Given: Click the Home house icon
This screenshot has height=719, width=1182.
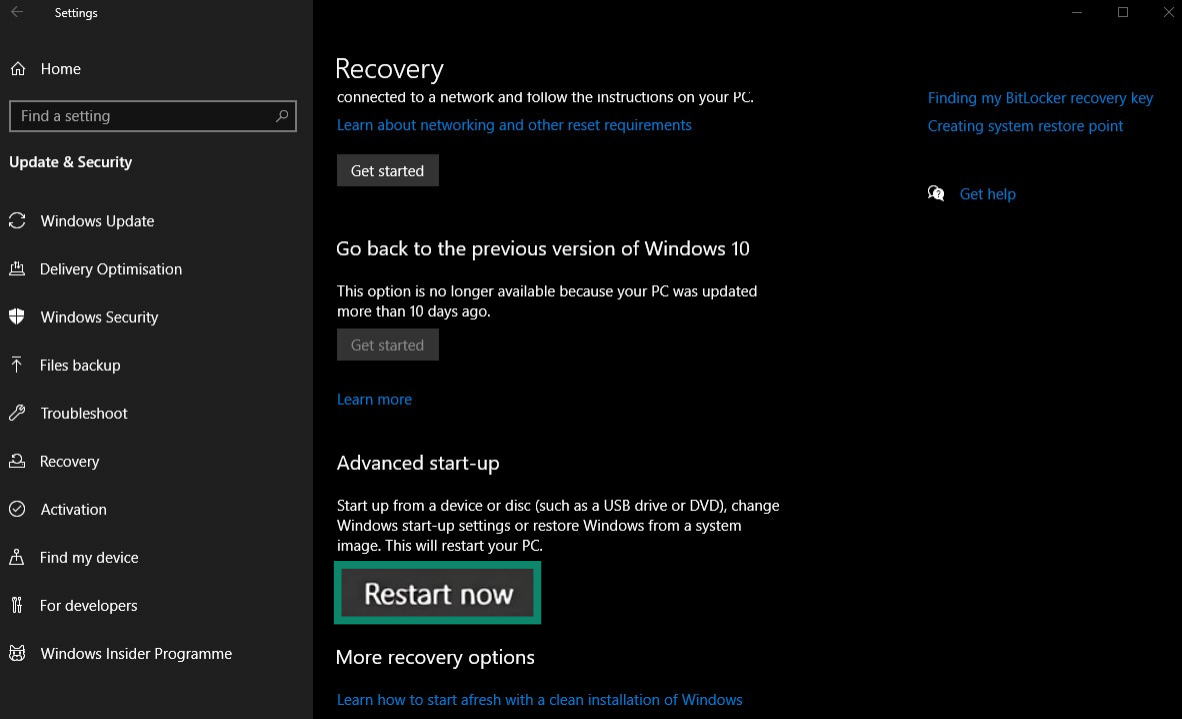Looking at the screenshot, I should click(x=19, y=68).
